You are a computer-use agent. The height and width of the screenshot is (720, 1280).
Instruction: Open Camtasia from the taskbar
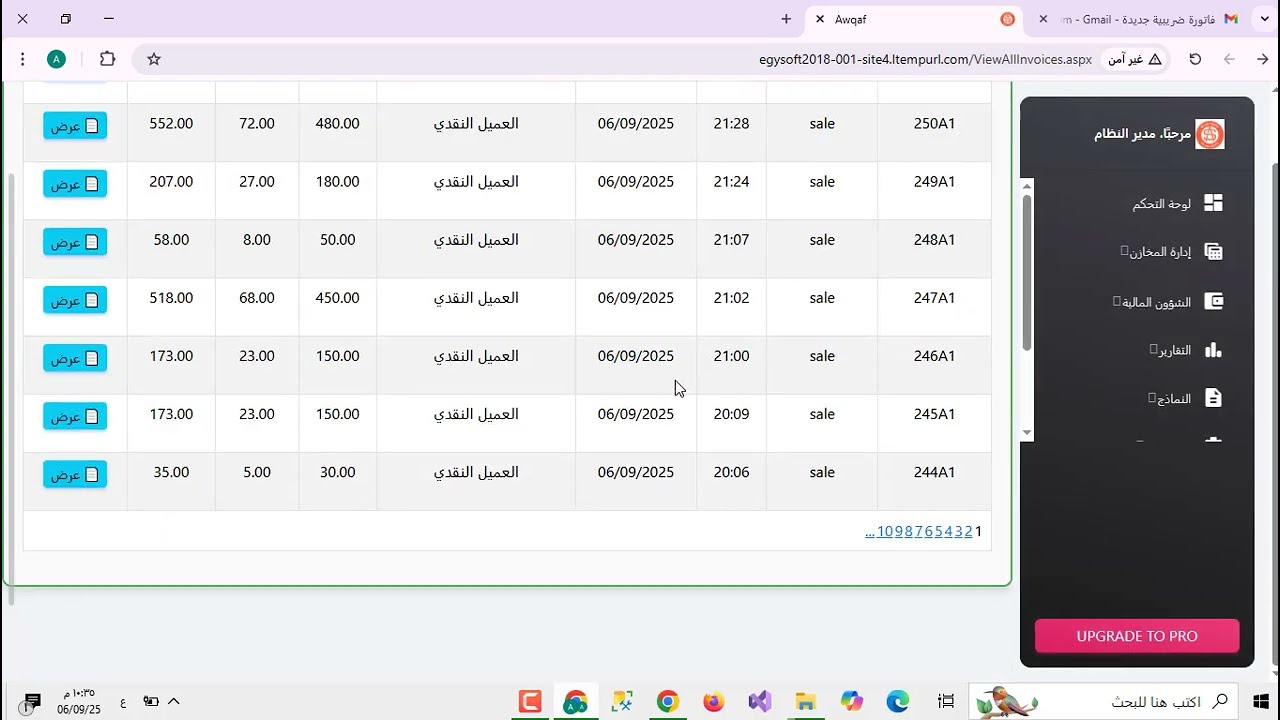[529, 702]
